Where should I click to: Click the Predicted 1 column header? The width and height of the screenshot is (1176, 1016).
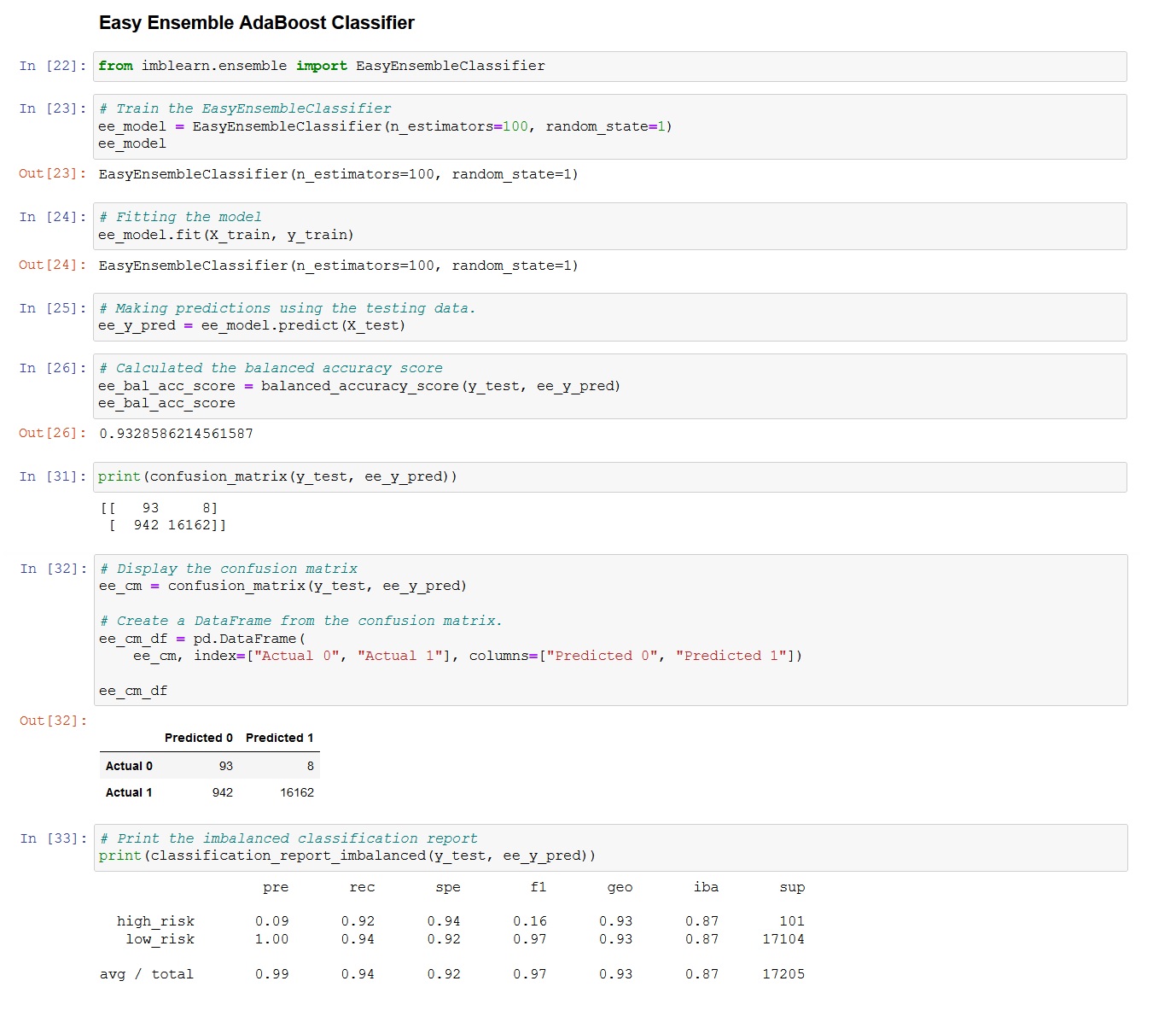click(x=280, y=738)
